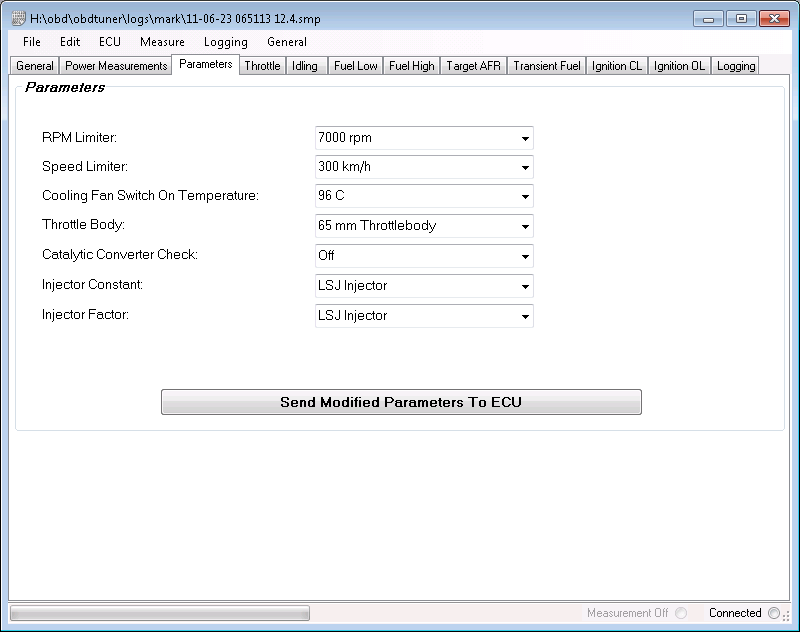Image resolution: width=800 pixels, height=632 pixels.
Task: Open the Transient Fuel tab
Action: [x=547, y=66]
